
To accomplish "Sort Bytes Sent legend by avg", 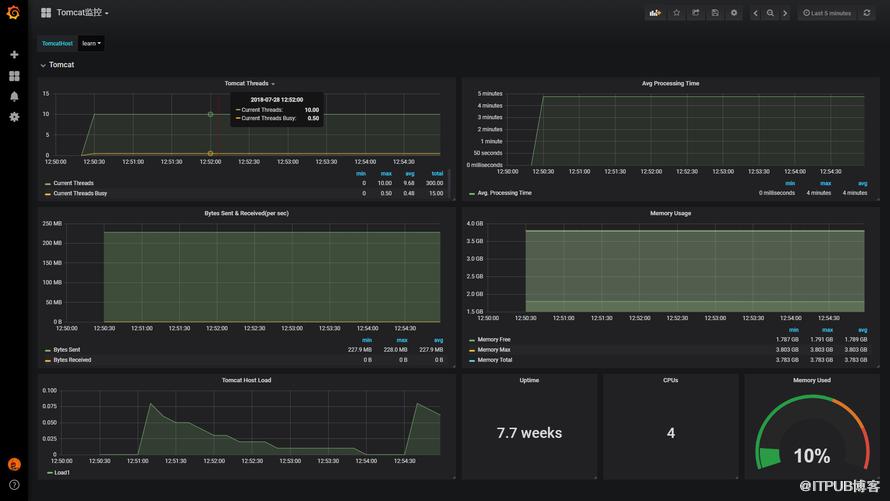I will 438,340.
